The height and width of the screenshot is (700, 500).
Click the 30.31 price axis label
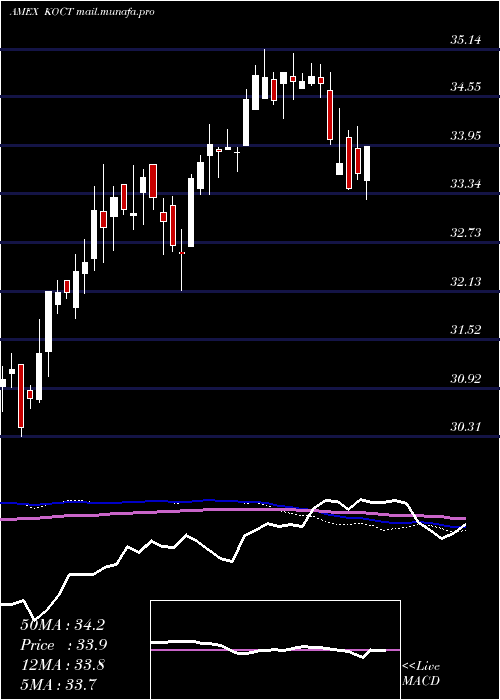click(x=466, y=427)
